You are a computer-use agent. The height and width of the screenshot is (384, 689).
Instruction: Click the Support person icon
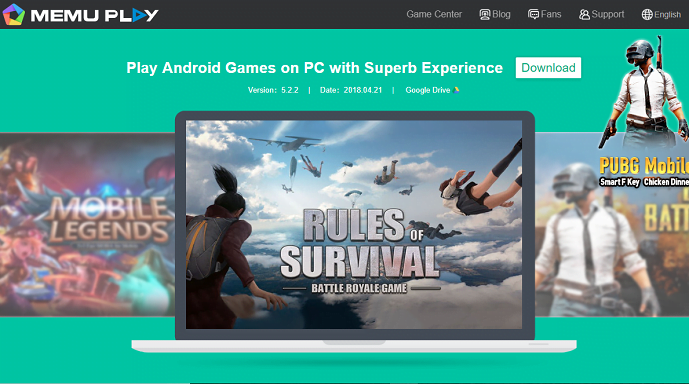pos(584,14)
